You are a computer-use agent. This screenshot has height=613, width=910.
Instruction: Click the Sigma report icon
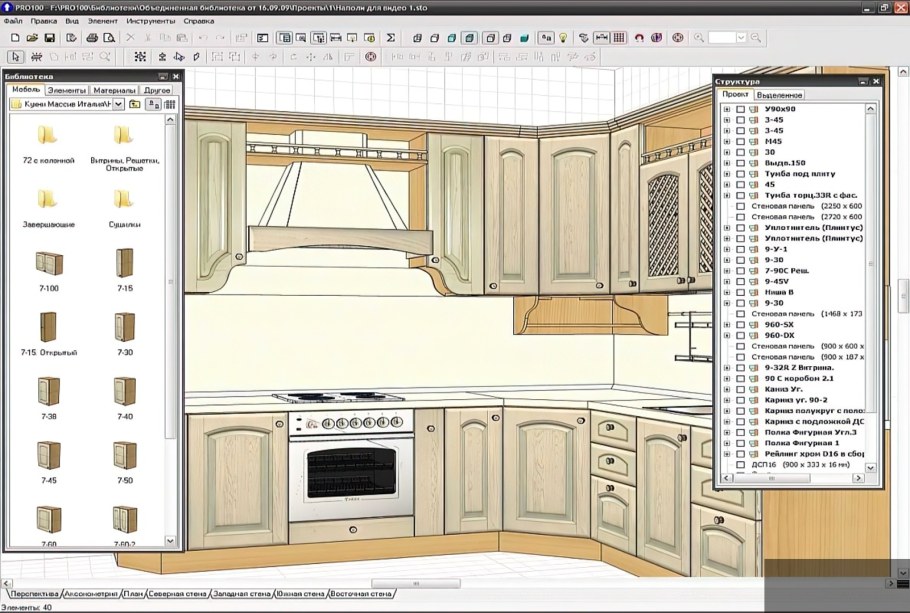[390, 38]
